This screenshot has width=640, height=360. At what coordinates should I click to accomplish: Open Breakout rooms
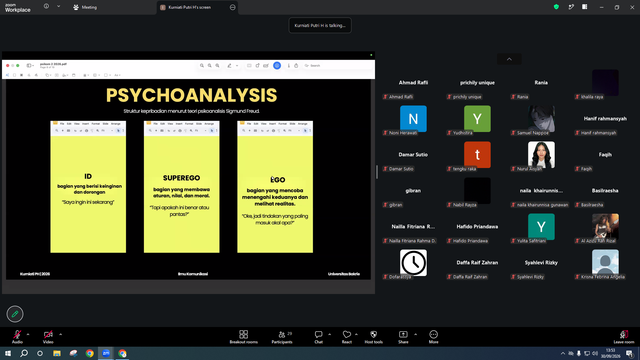pyautogui.click(x=244, y=337)
